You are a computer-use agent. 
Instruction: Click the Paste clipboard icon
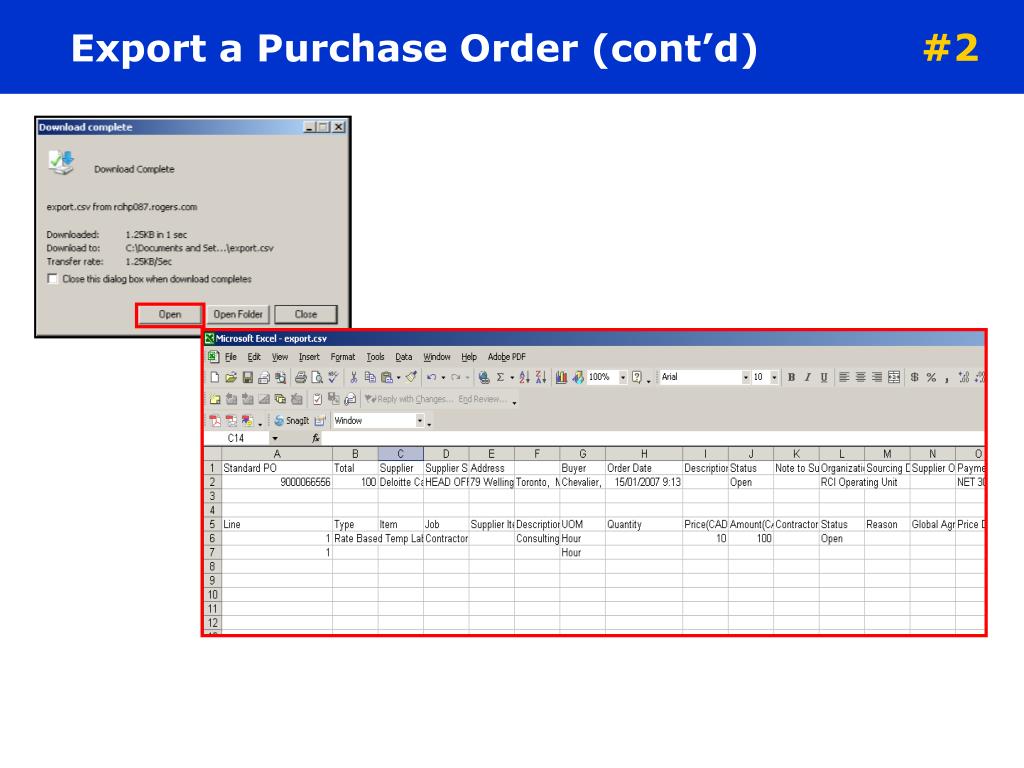pos(387,377)
